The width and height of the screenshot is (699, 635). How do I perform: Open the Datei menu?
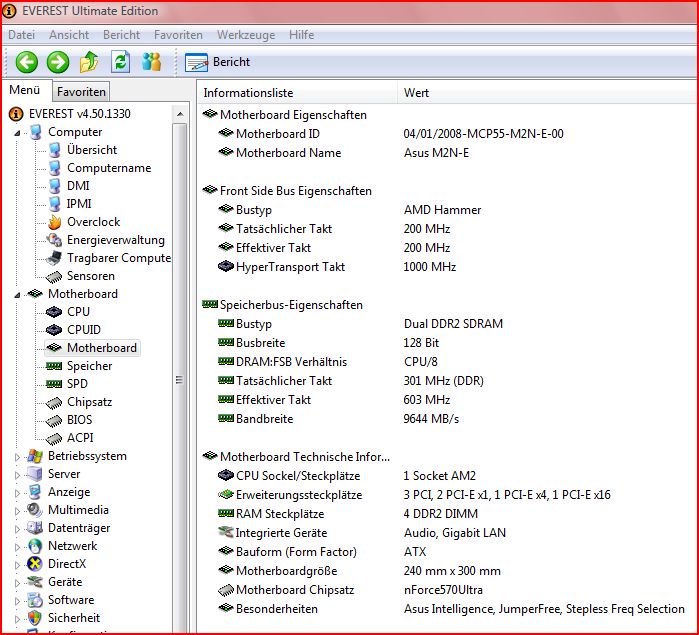pos(21,35)
